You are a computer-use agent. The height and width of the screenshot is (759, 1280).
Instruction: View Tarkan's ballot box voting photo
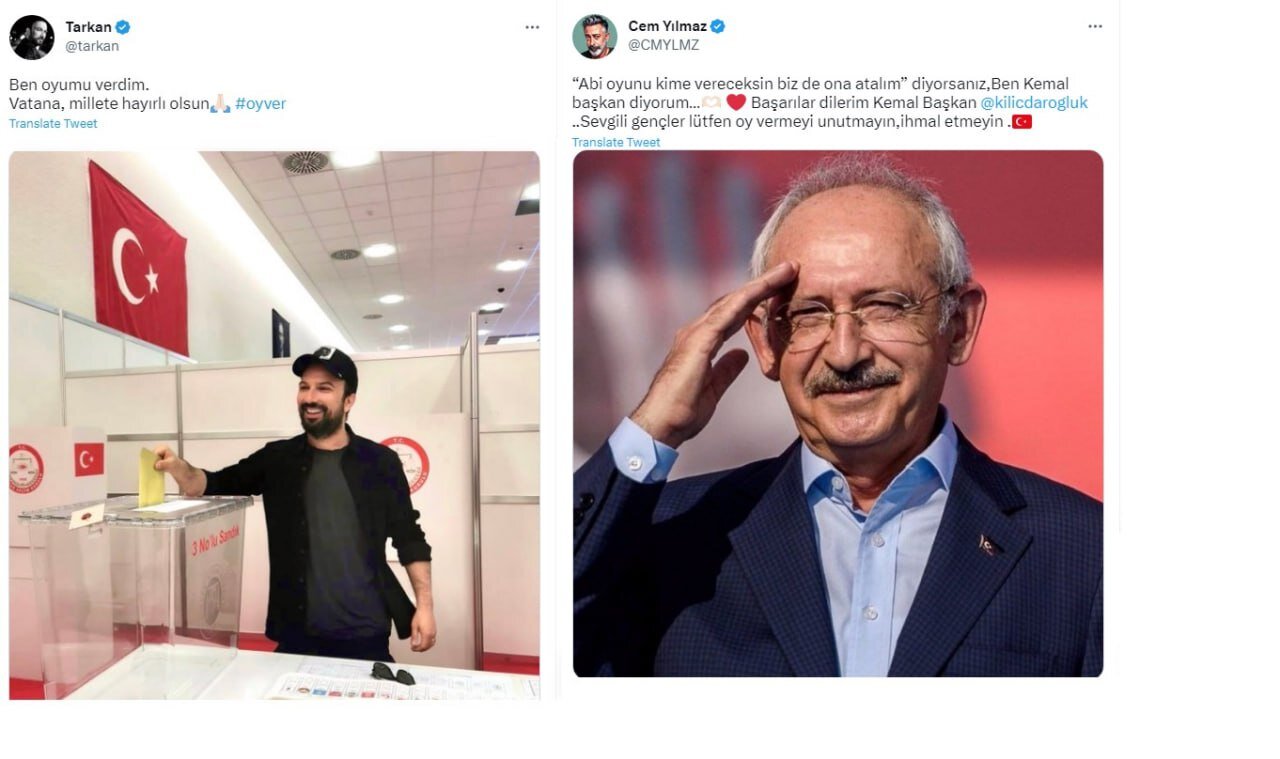click(274, 425)
